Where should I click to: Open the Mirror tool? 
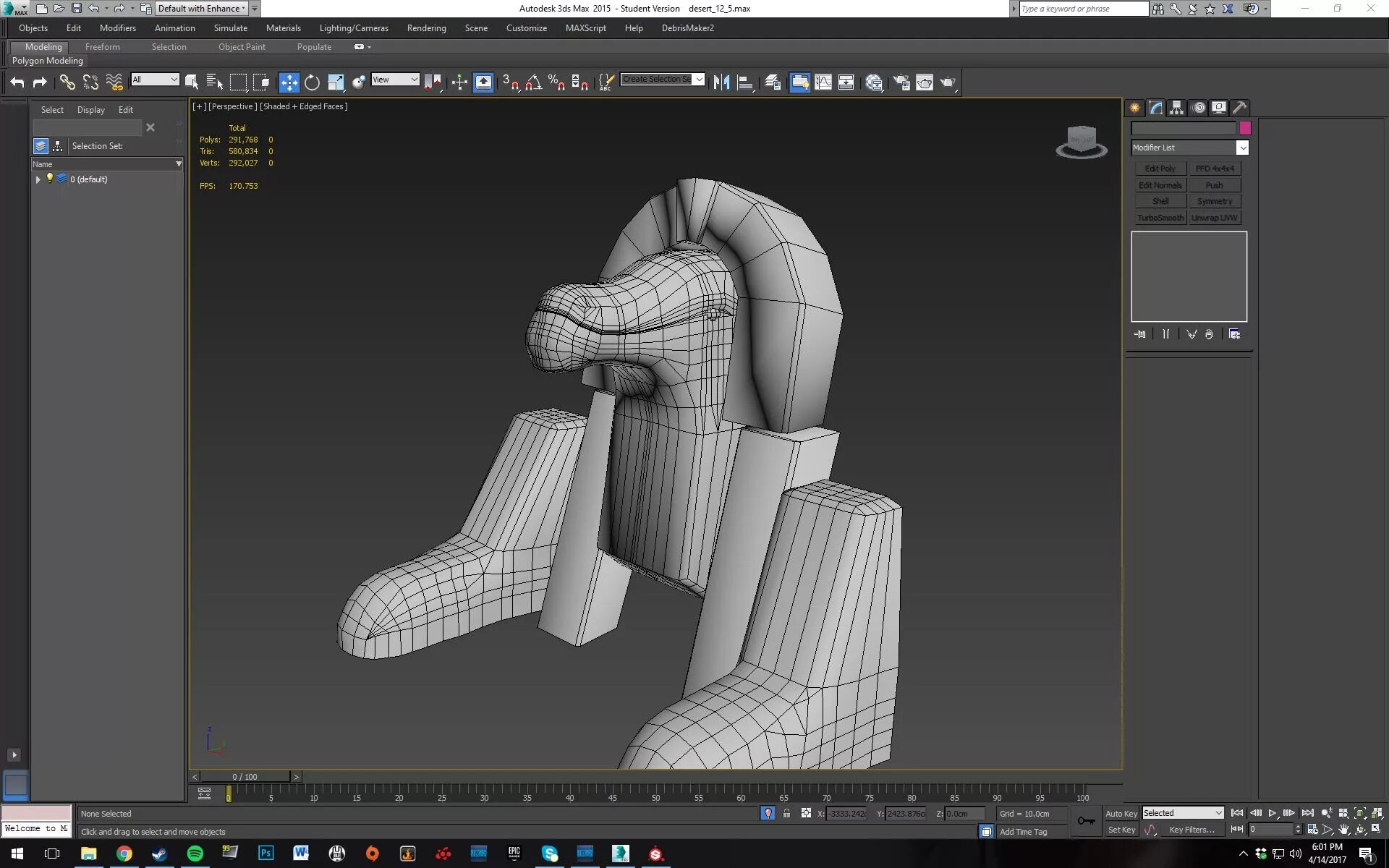[x=721, y=82]
